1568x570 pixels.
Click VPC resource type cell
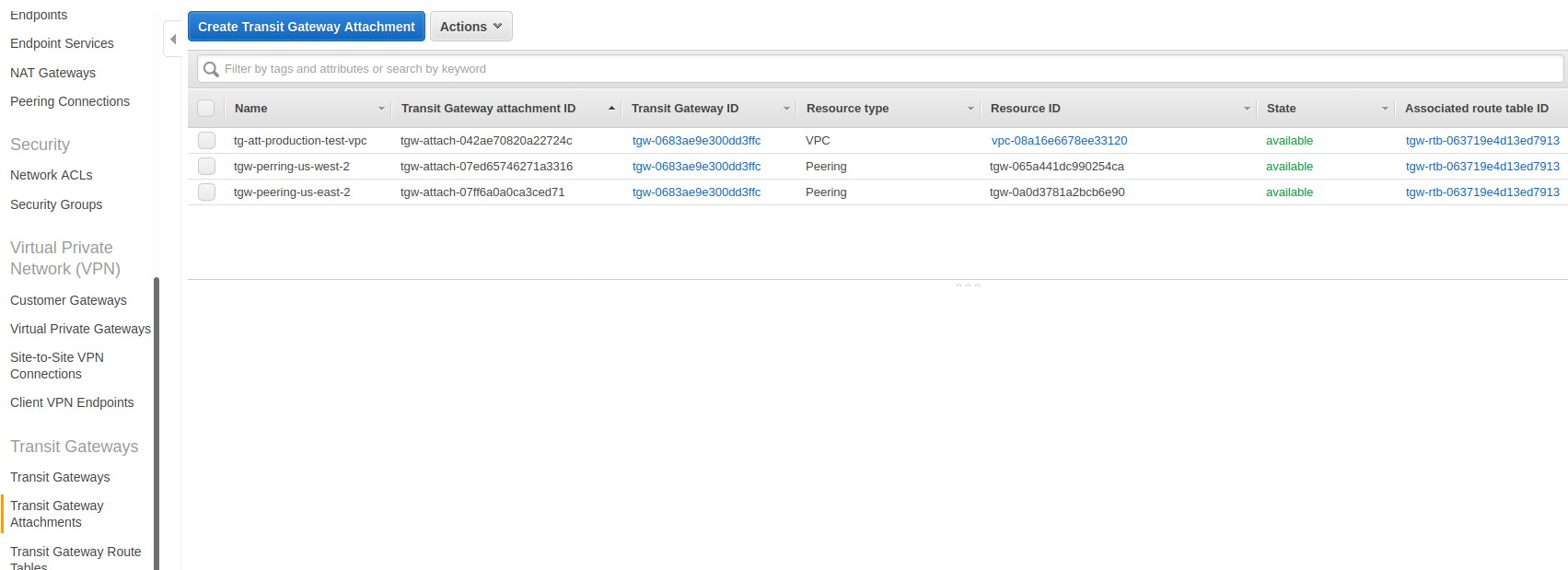click(x=818, y=141)
